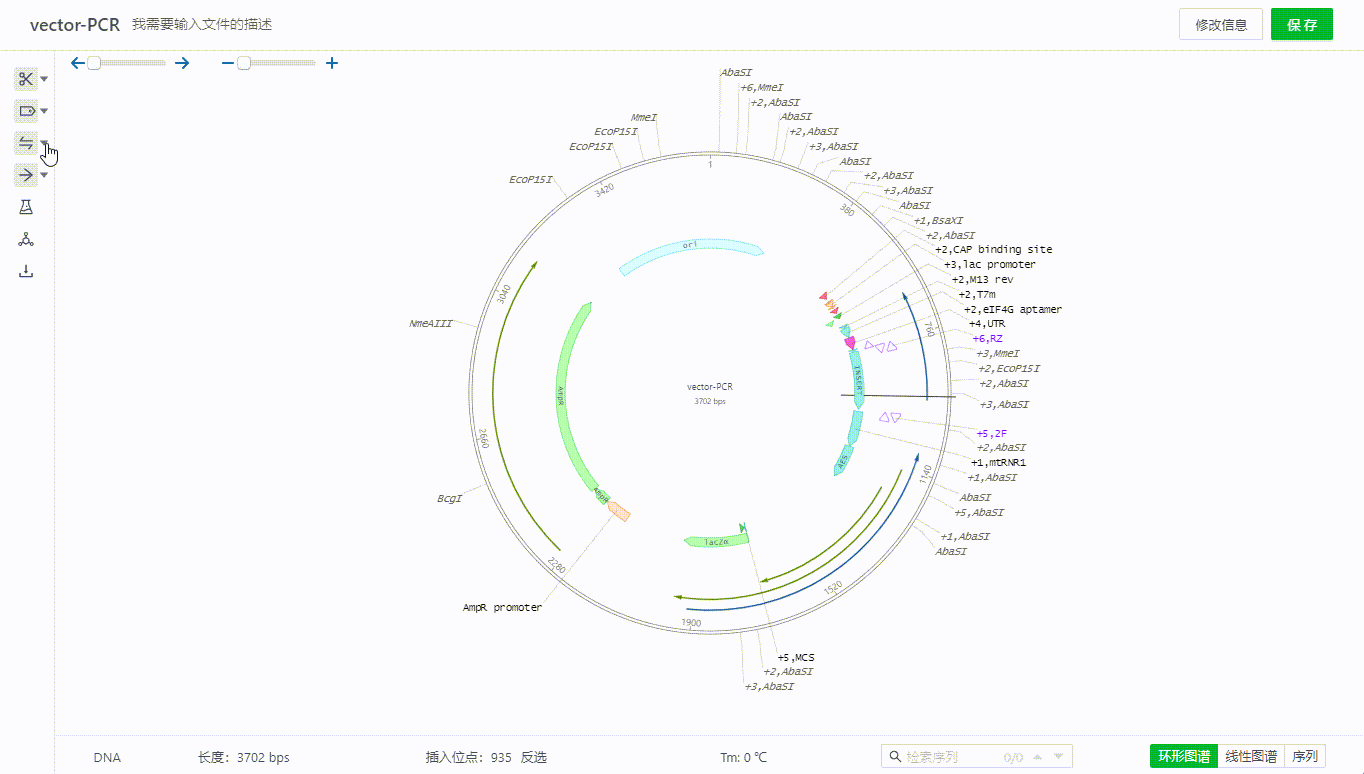Click the right arrow primer icon

(26, 175)
